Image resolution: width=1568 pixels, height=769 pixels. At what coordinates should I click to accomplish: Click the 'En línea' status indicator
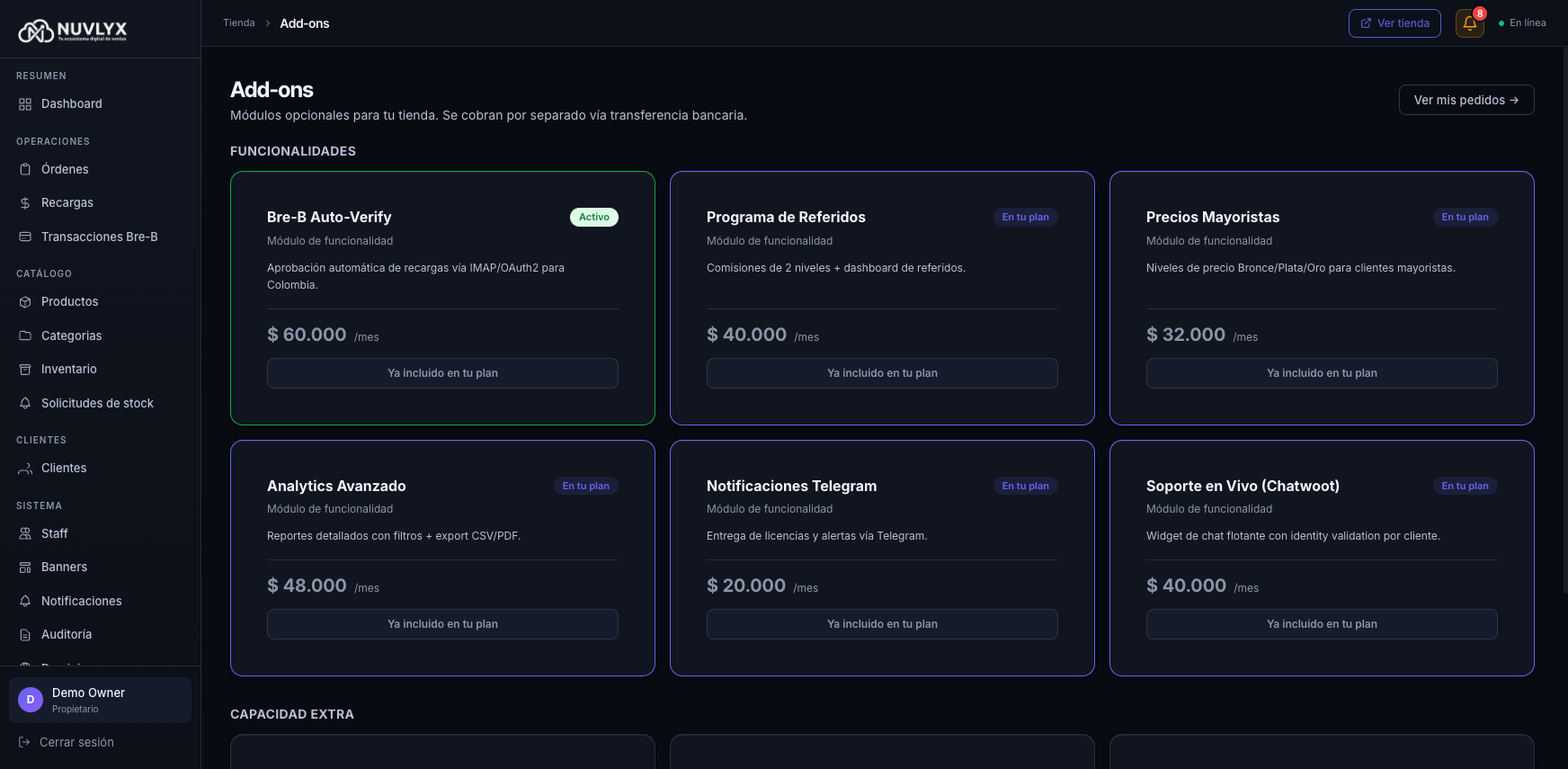tap(1522, 23)
